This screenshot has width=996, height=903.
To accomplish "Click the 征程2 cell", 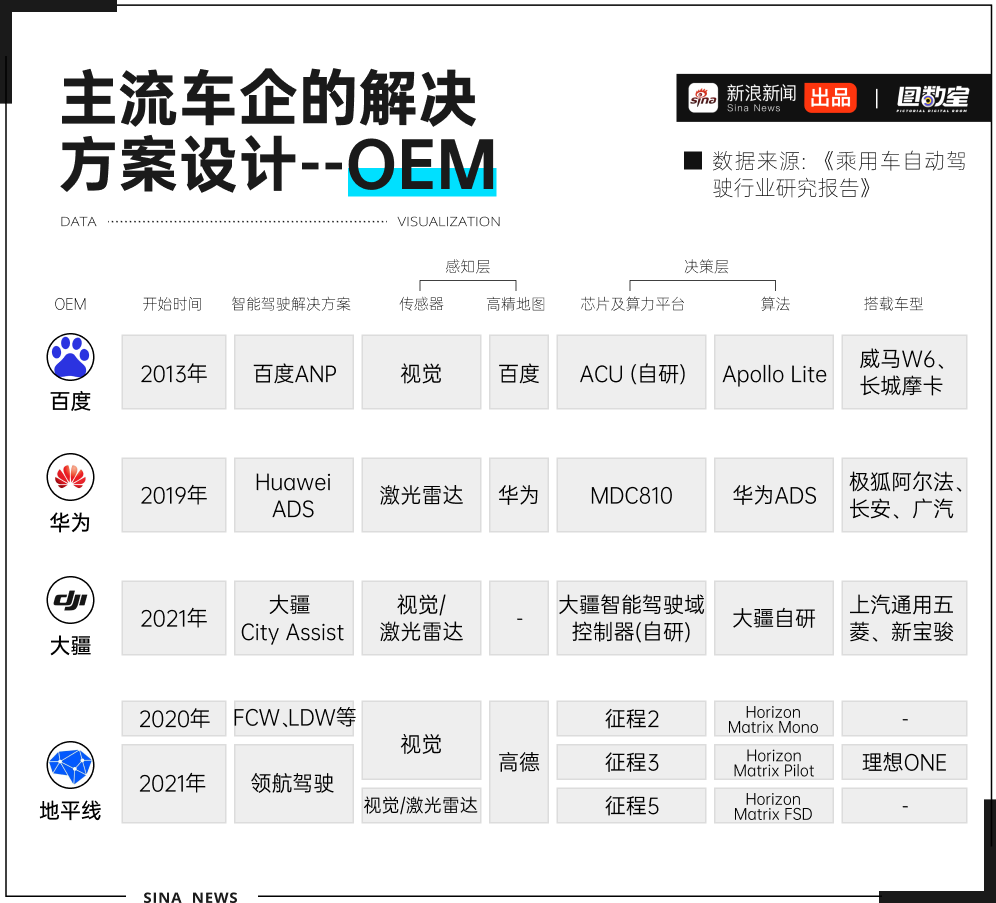I will tap(631, 719).
